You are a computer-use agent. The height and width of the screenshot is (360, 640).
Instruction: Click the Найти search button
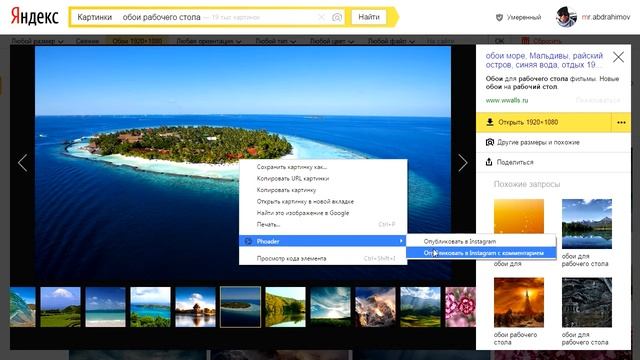pos(369,17)
